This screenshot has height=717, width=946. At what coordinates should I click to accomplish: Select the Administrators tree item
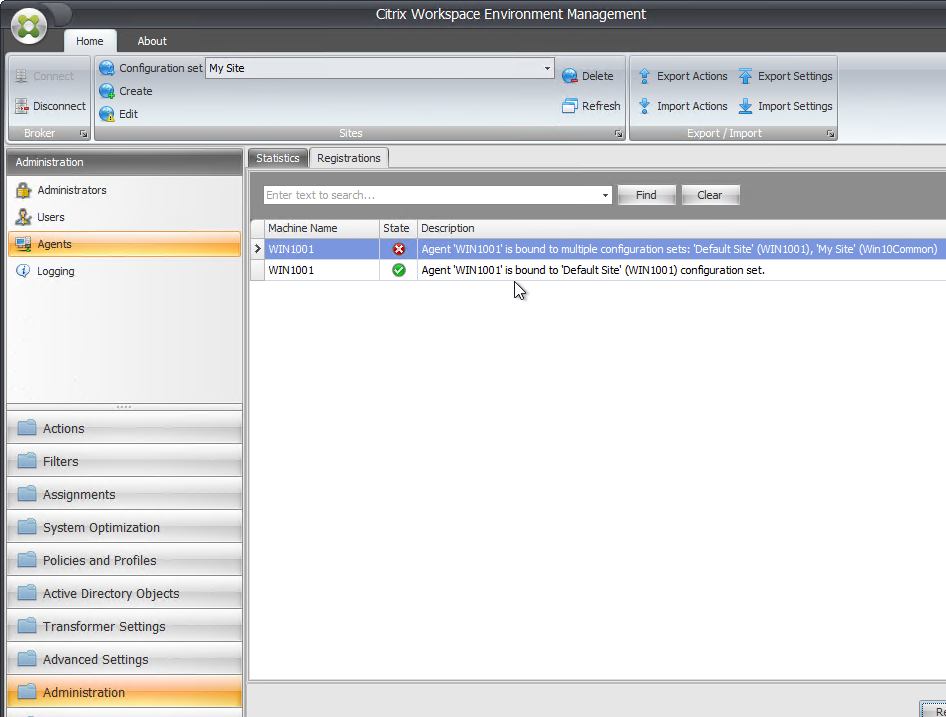tap(124, 190)
